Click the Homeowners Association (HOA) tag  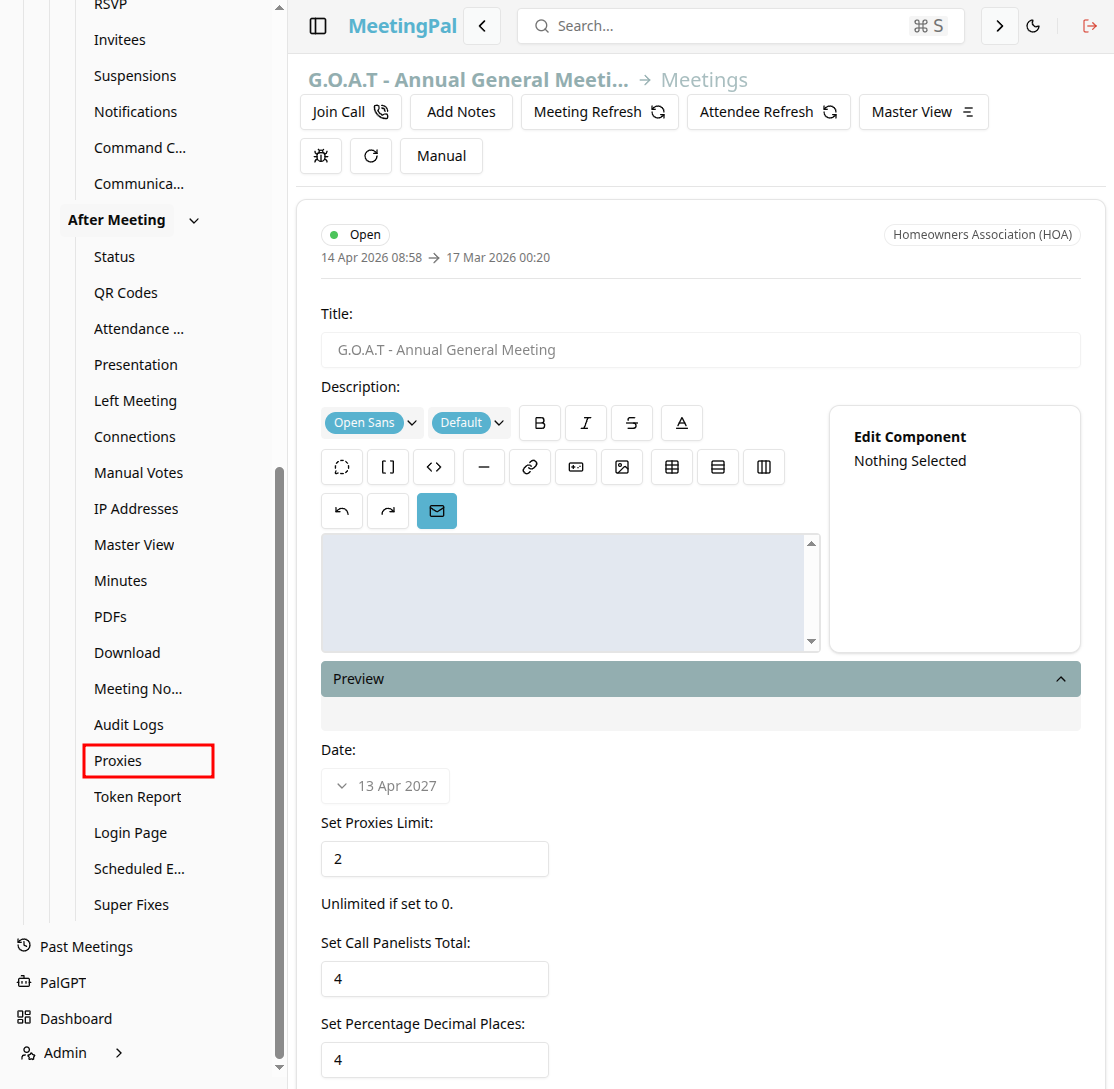click(x=982, y=234)
